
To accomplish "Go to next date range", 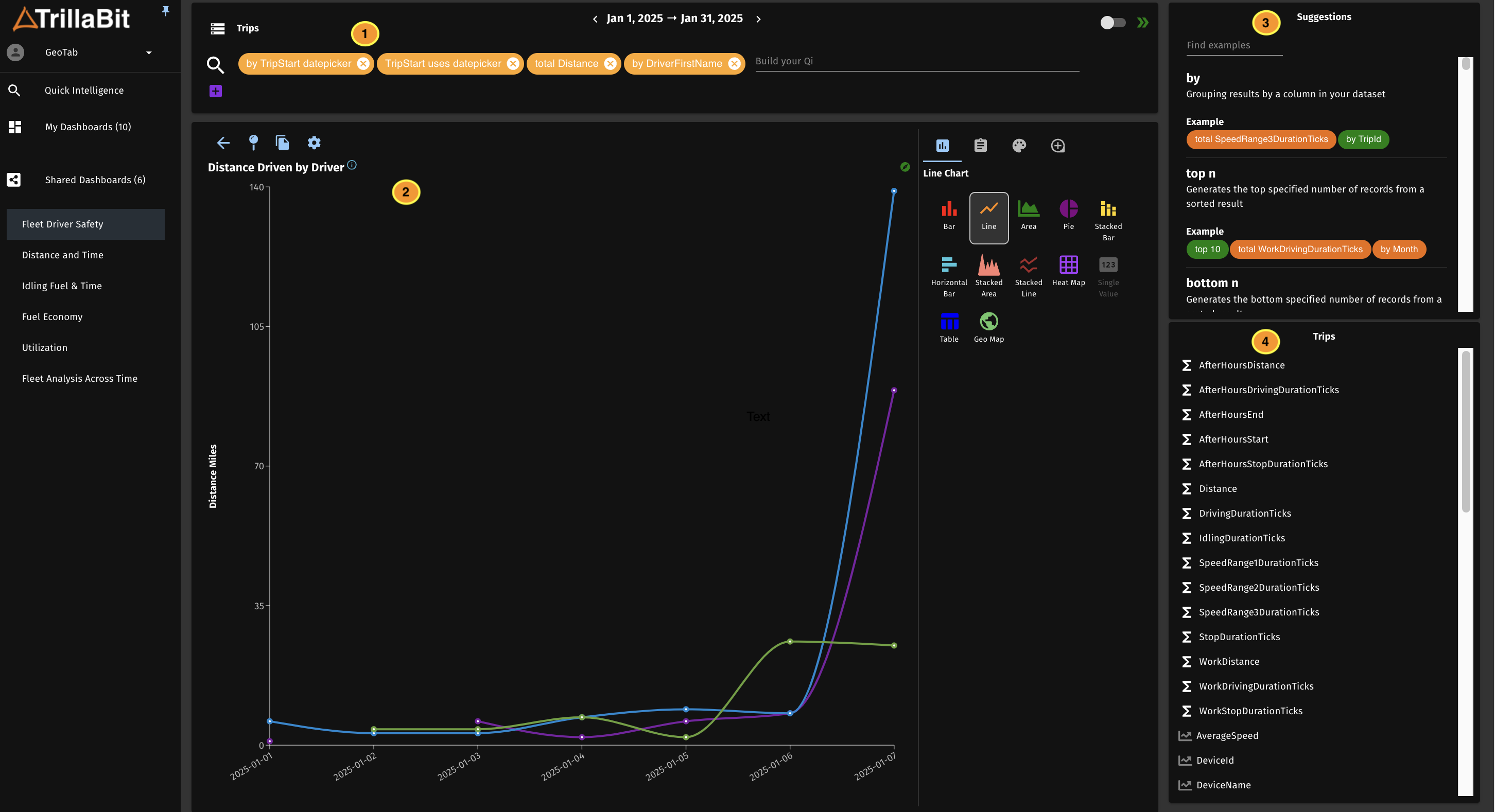I will 758,19.
